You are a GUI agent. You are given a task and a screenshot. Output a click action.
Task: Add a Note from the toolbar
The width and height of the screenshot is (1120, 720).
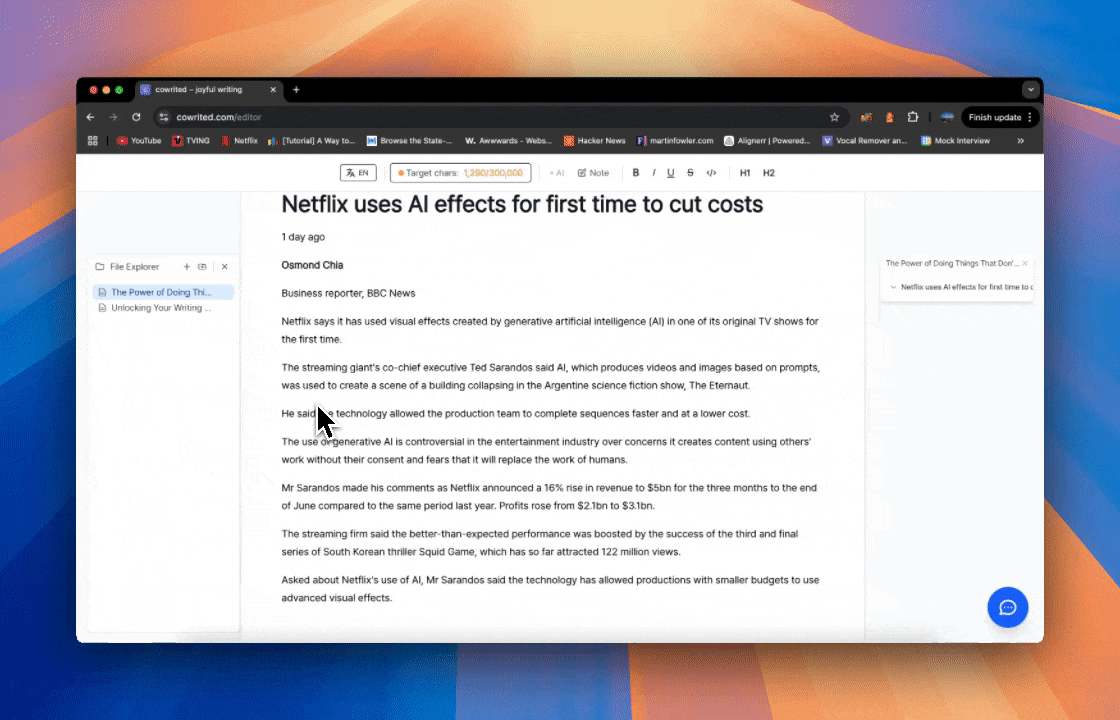[x=594, y=173]
